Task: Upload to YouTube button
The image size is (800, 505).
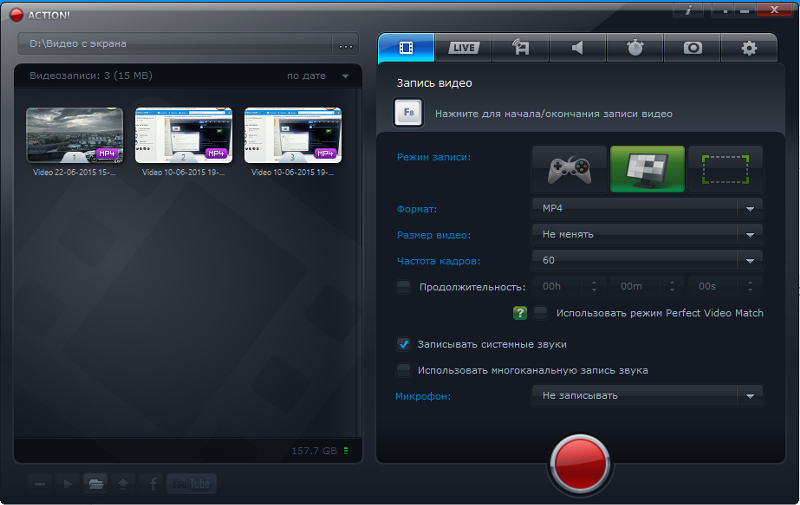Action: (191, 484)
